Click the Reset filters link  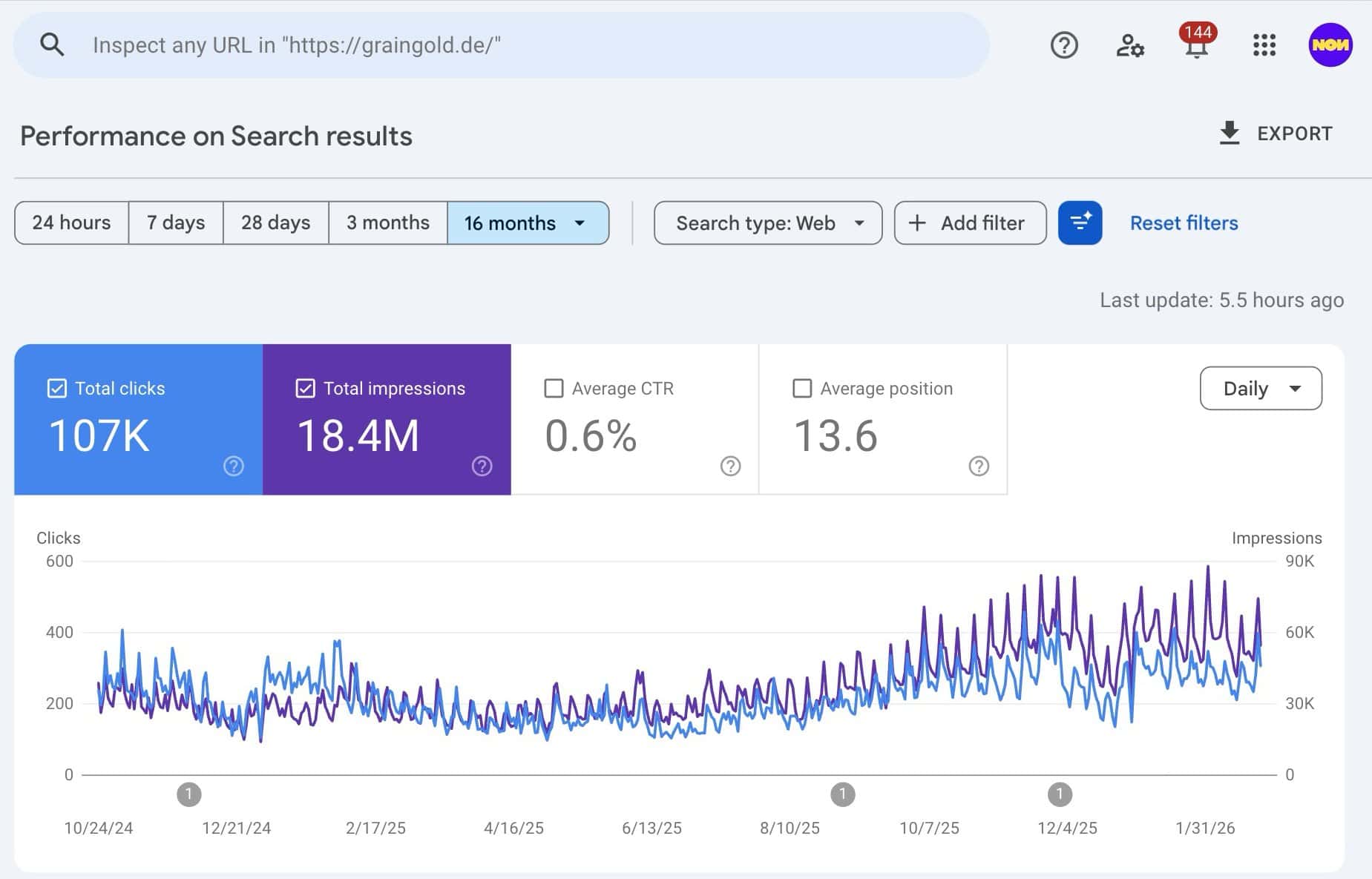1183,223
